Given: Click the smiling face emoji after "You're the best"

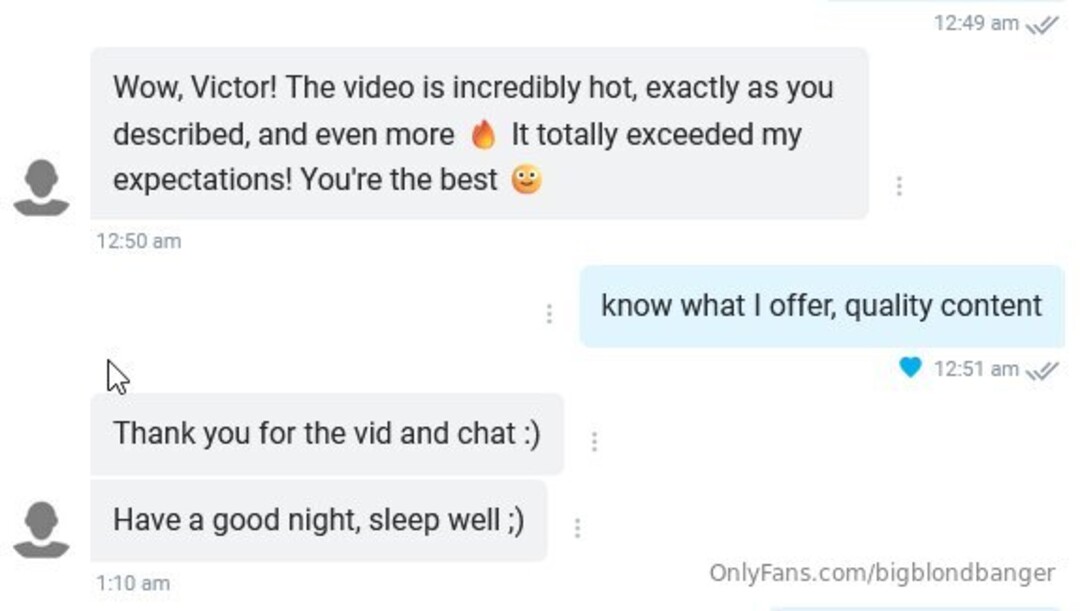Looking at the screenshot, I should click(x=527, y=180).
